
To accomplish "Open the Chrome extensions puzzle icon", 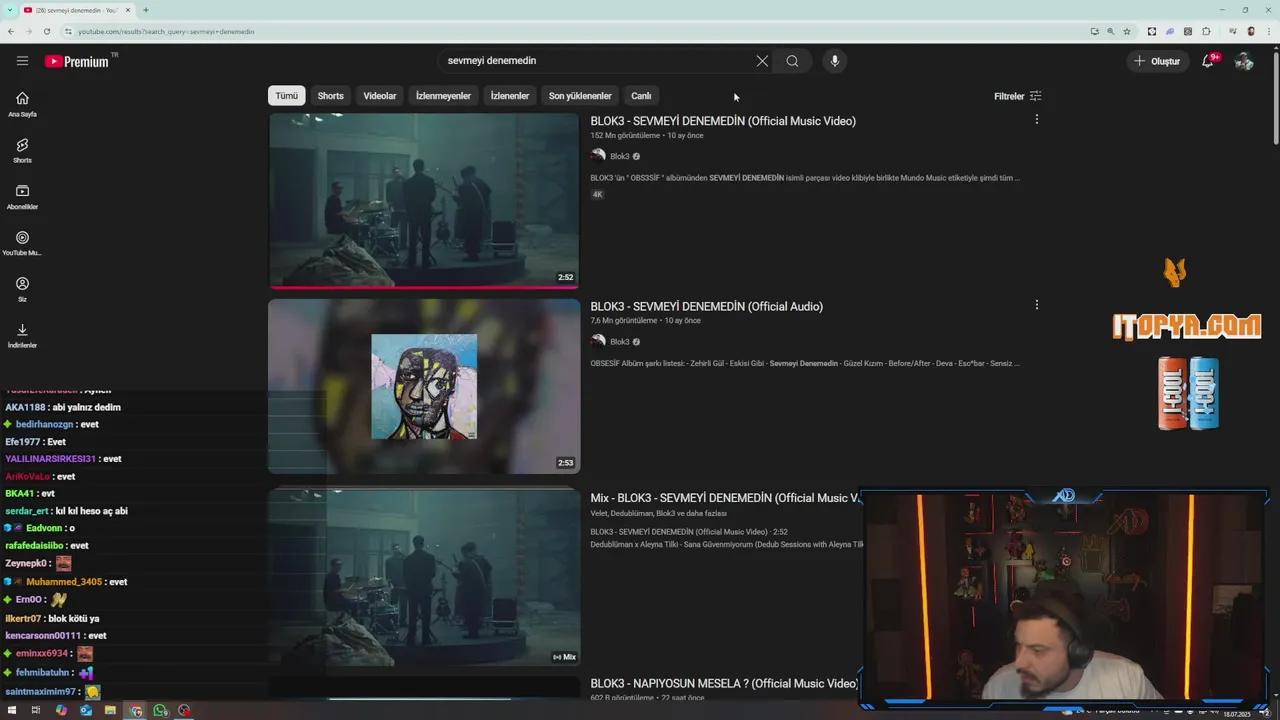I will (x=1206, y=31).
